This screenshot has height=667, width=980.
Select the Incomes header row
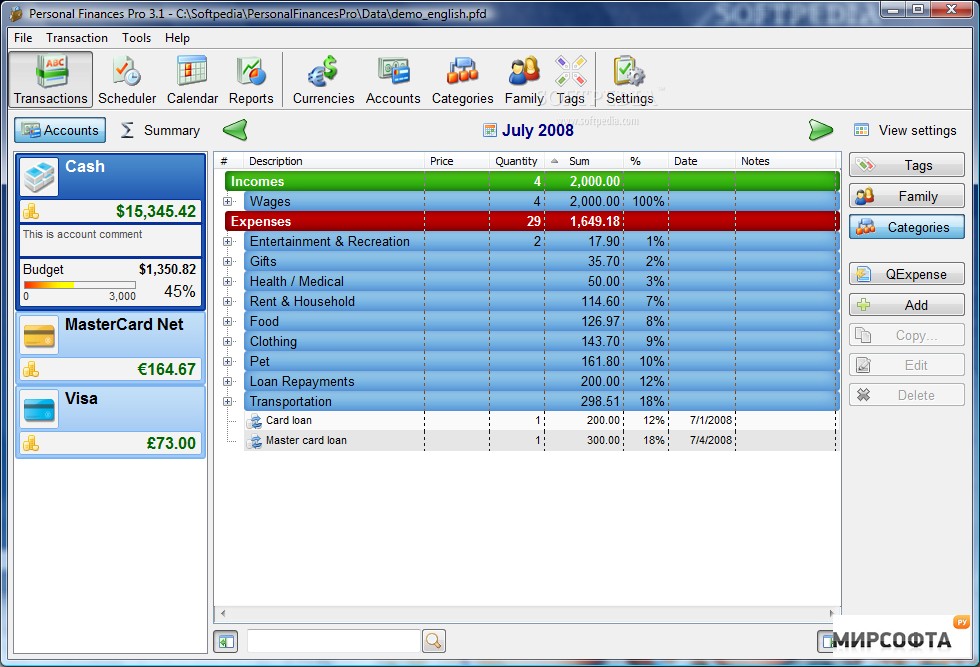532,181
